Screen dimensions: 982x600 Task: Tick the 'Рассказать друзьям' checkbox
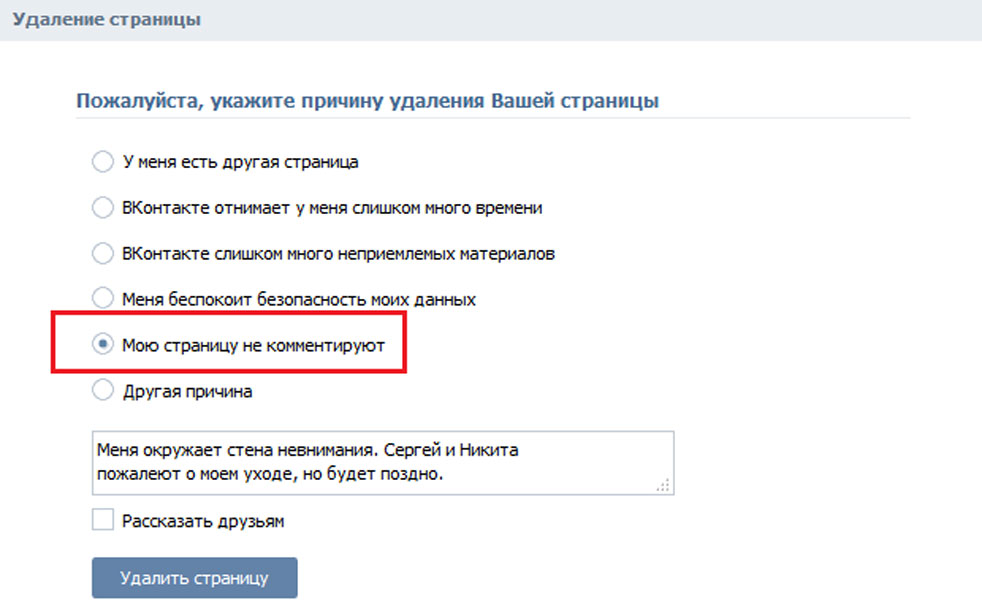point(103,520)
